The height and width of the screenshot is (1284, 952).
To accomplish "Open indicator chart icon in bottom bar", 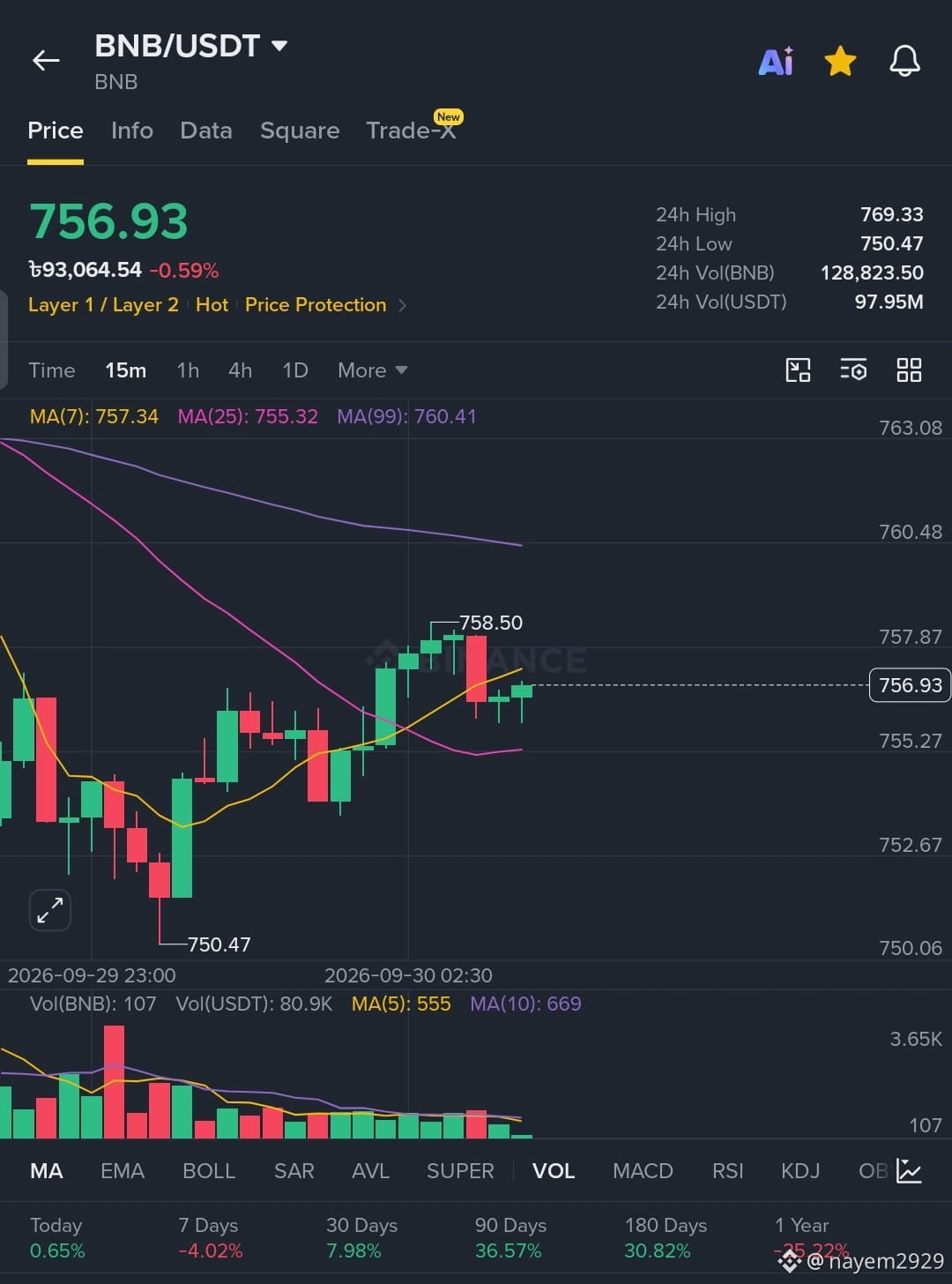I will [x=909, y=1170].
